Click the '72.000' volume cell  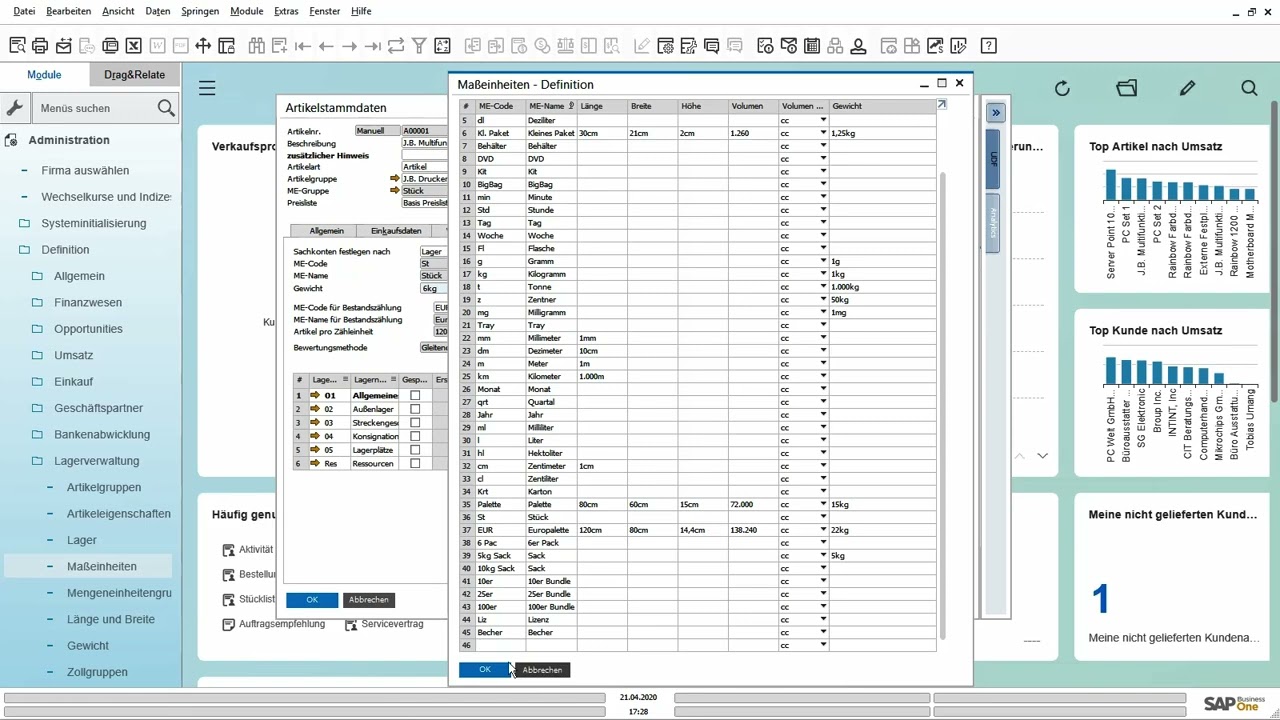coord(754,504)
